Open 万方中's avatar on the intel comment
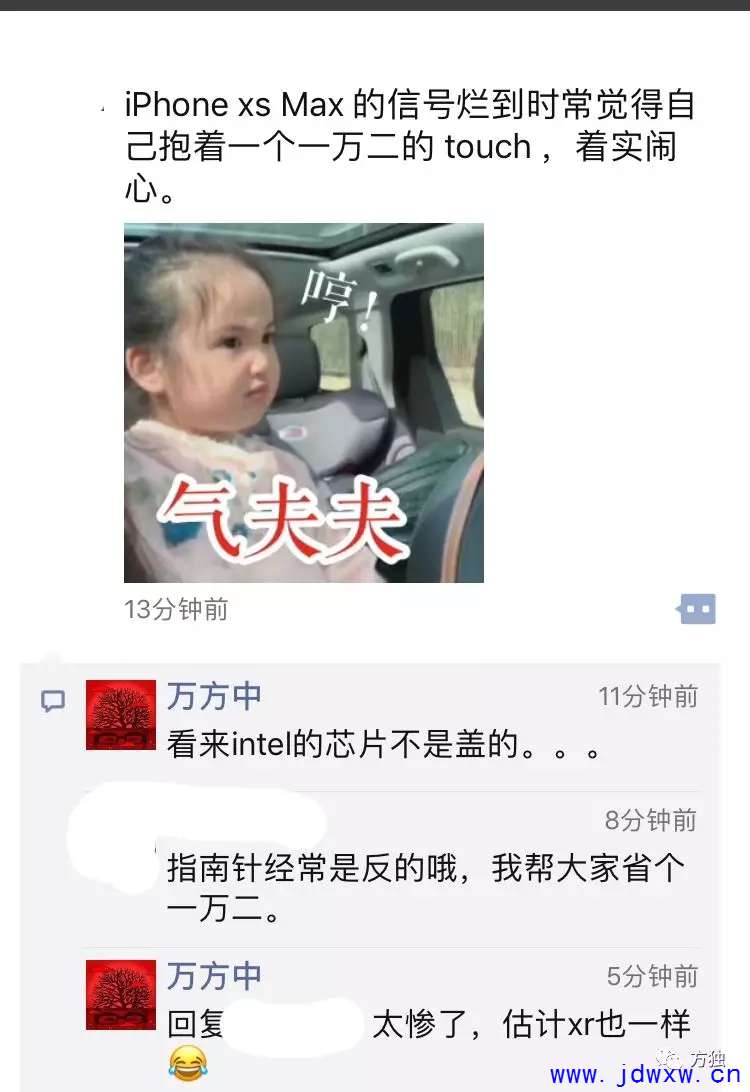This screenshot has width=750, height=1092. [120, 715]
